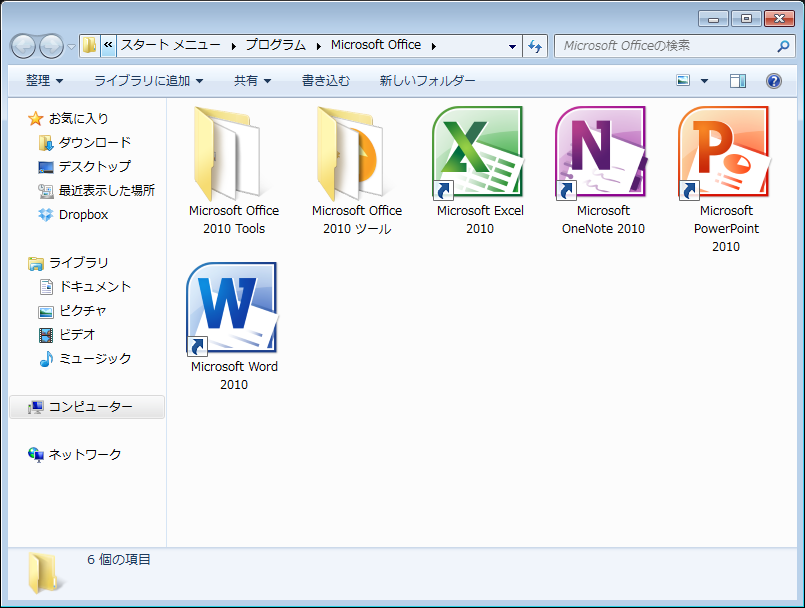Select the Microsoft Office 2010 ツール folder

pos(352,153)
